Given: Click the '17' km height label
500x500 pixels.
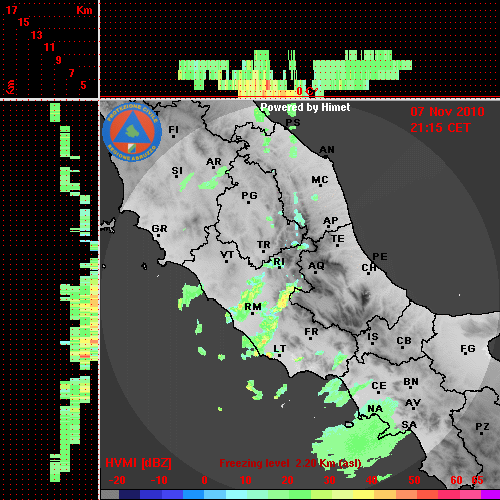Looking at the screenshot, I should [x=11, y=10].
